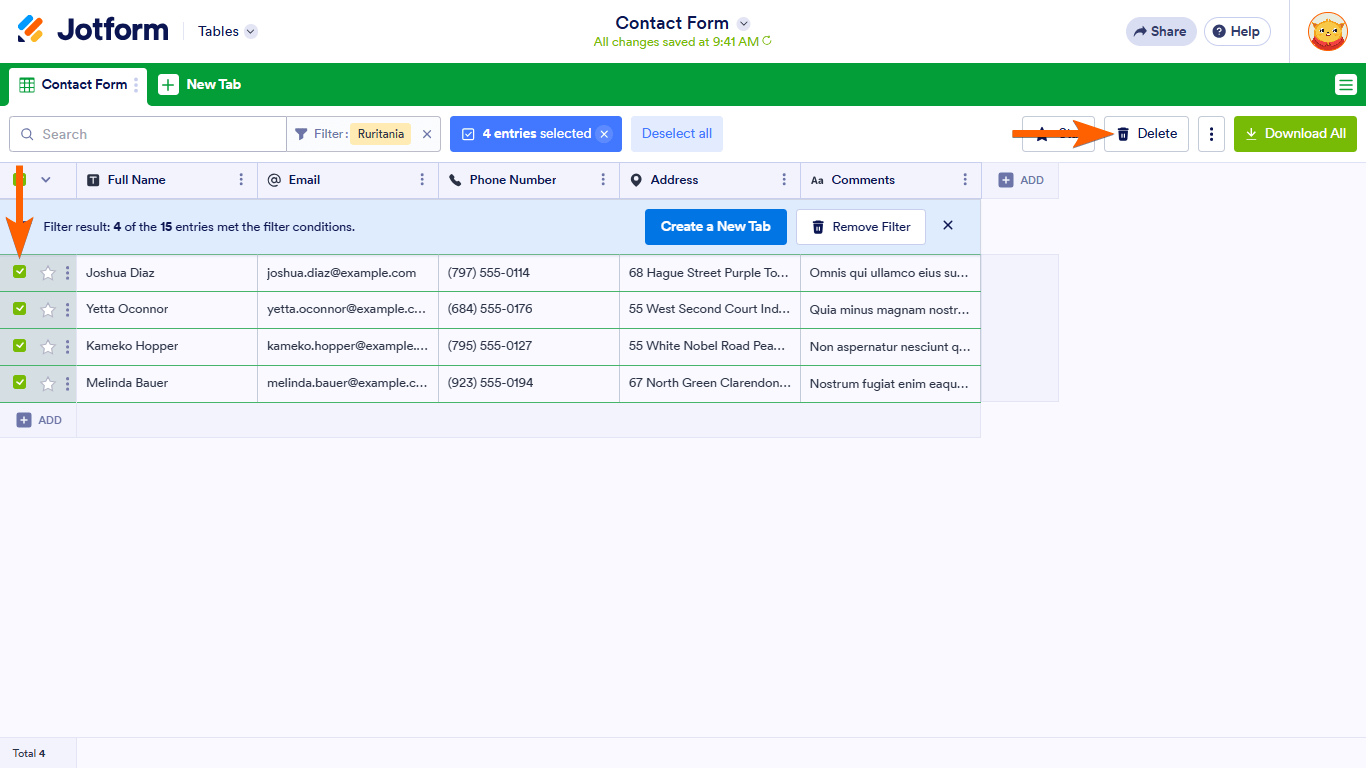The image size is (1366, 768).
Task: Open Contact Form tab options dots
Action: (136, 85)
